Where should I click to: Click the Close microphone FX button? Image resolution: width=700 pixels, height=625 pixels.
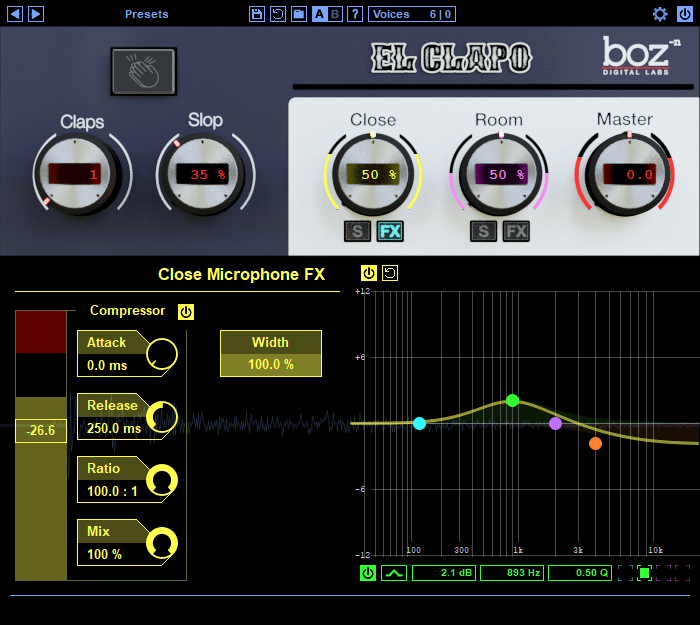pyautogui.click(x=390, y=232)
